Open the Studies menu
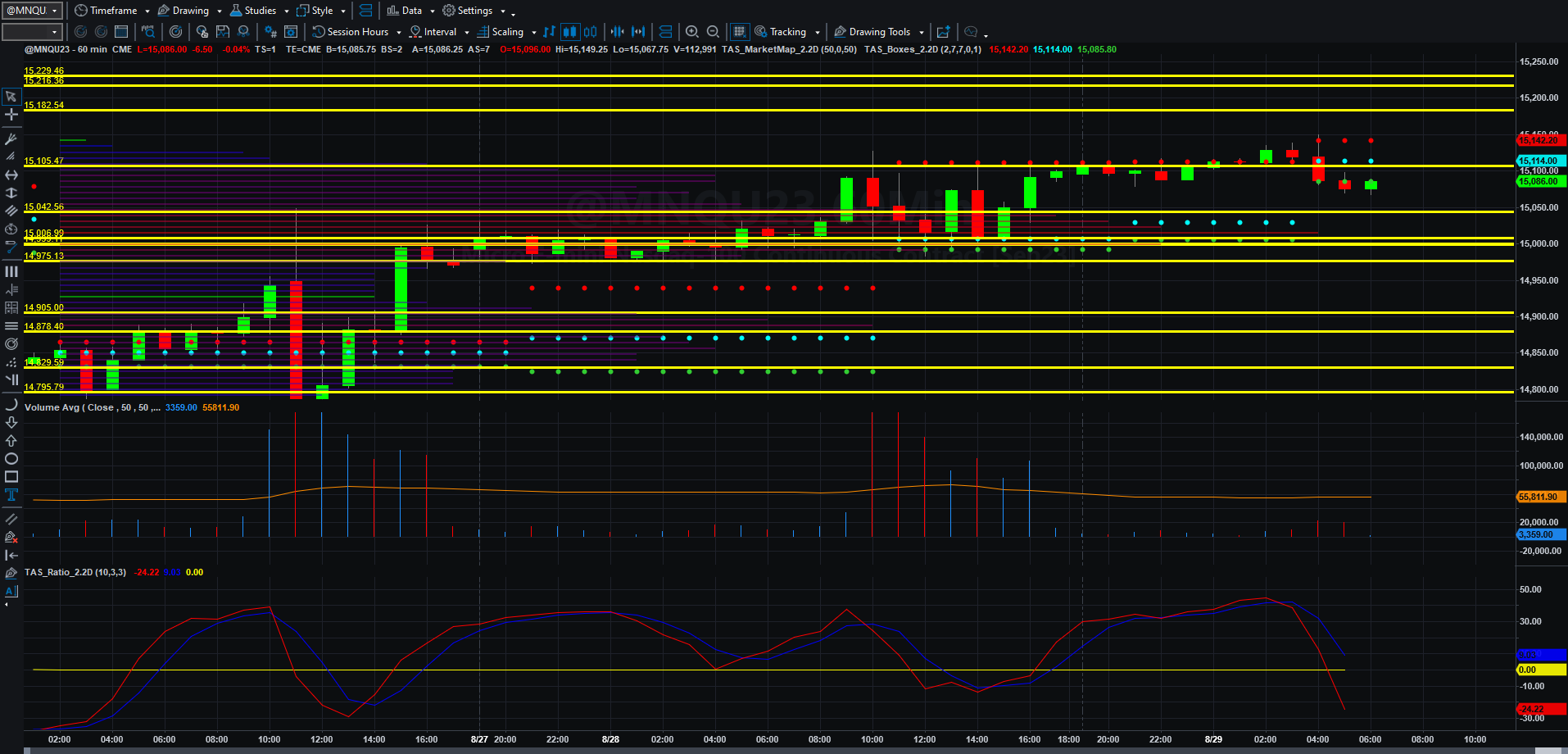The height and width of the screenshot is (754, 1568). coord(259,11)
